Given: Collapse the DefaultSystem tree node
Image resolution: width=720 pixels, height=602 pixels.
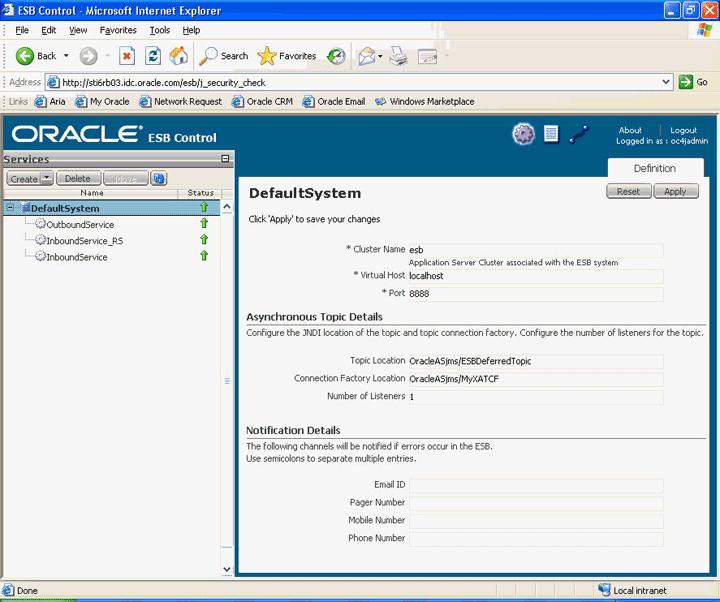Looking at the screenshot, I should (x=10, y=208).
